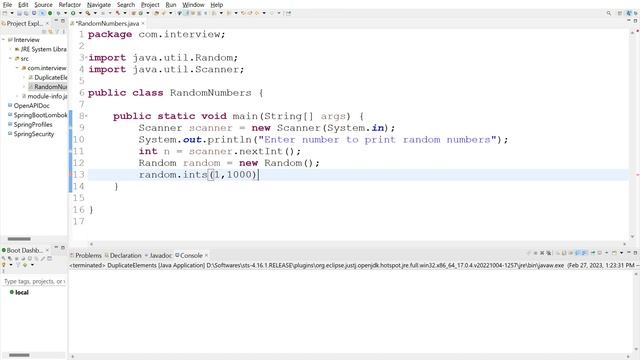Click the Project Explorer horizontal scrollbar

click(x=19, y=239)
